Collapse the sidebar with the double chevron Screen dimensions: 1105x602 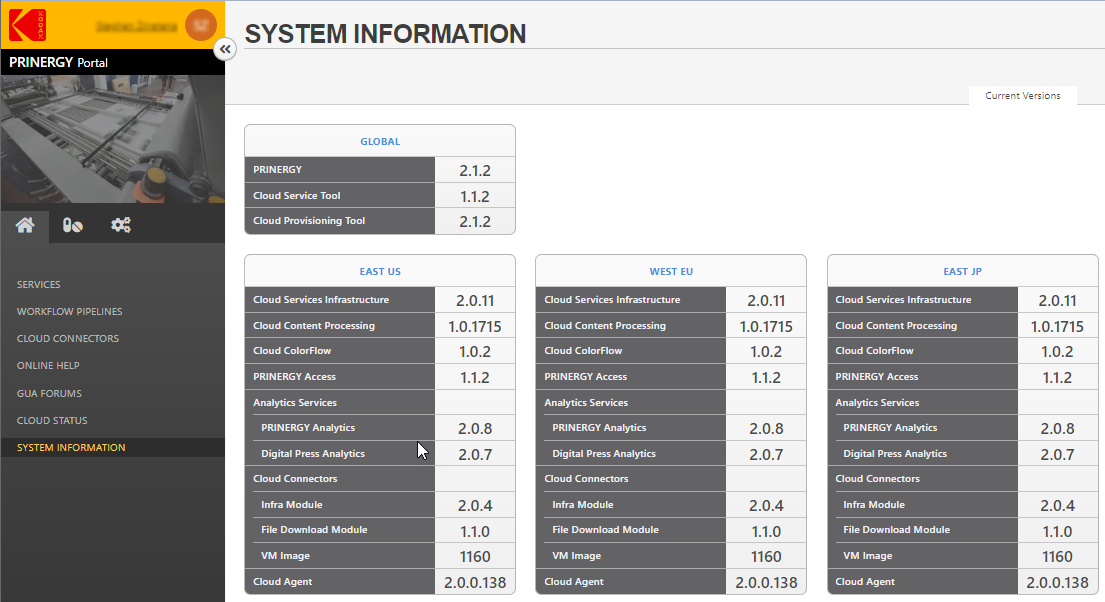coord(225,49)
